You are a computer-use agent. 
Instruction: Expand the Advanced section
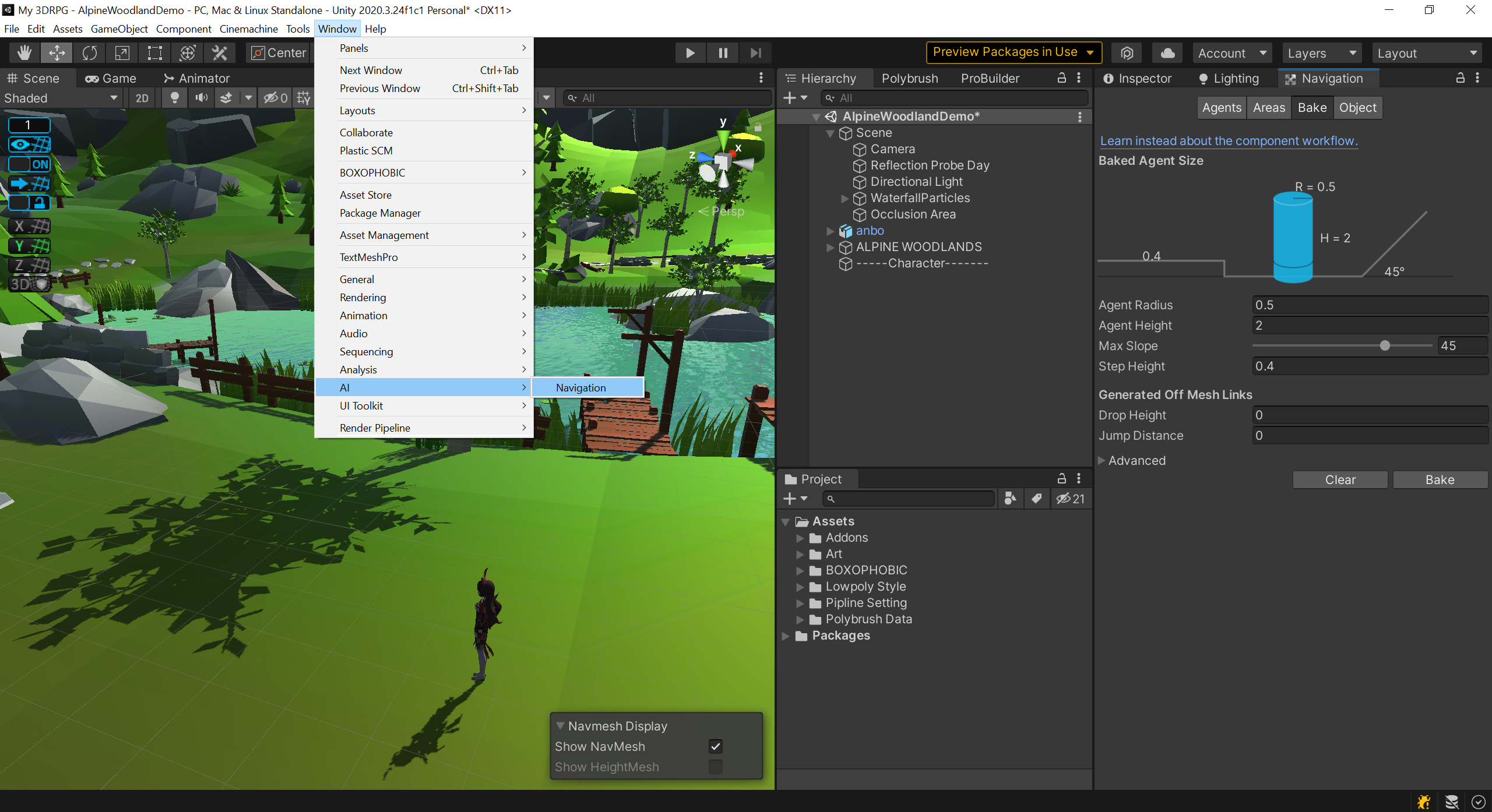coord(1102,460)
